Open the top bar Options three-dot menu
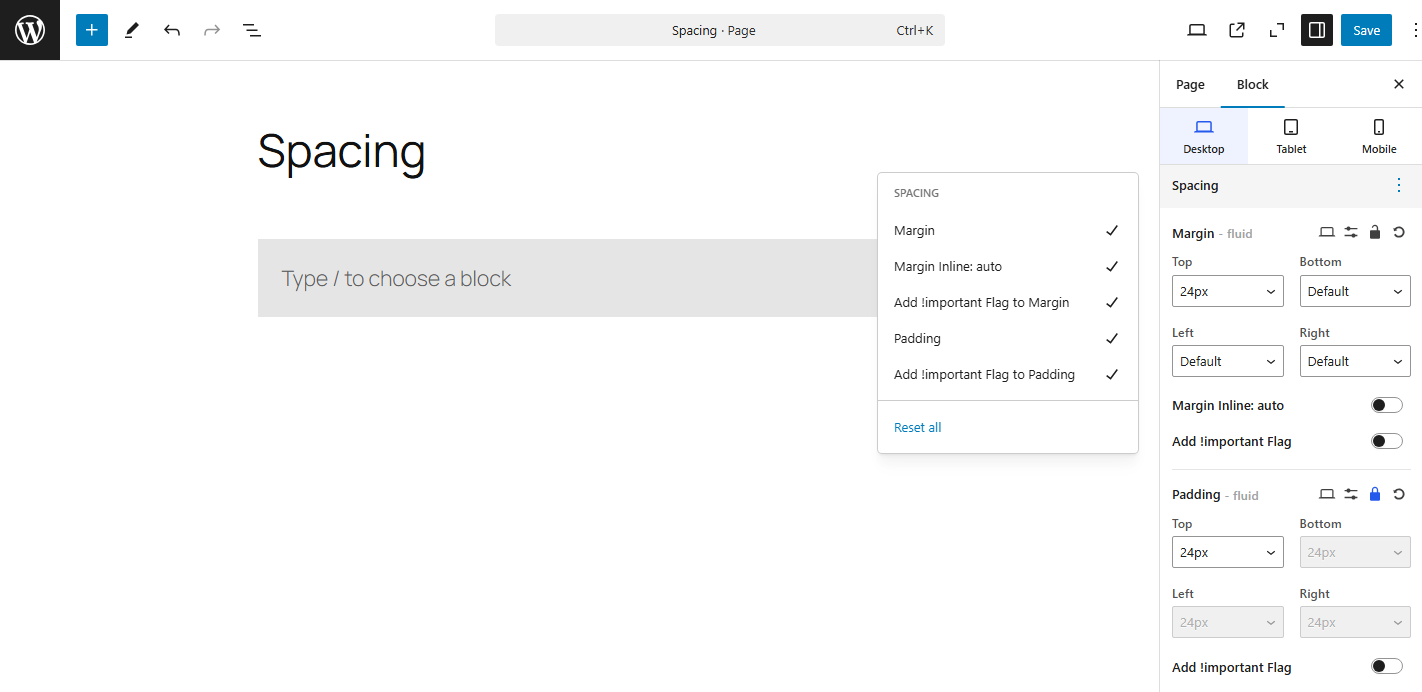Screen dimensions: 1422x692 1414,30
